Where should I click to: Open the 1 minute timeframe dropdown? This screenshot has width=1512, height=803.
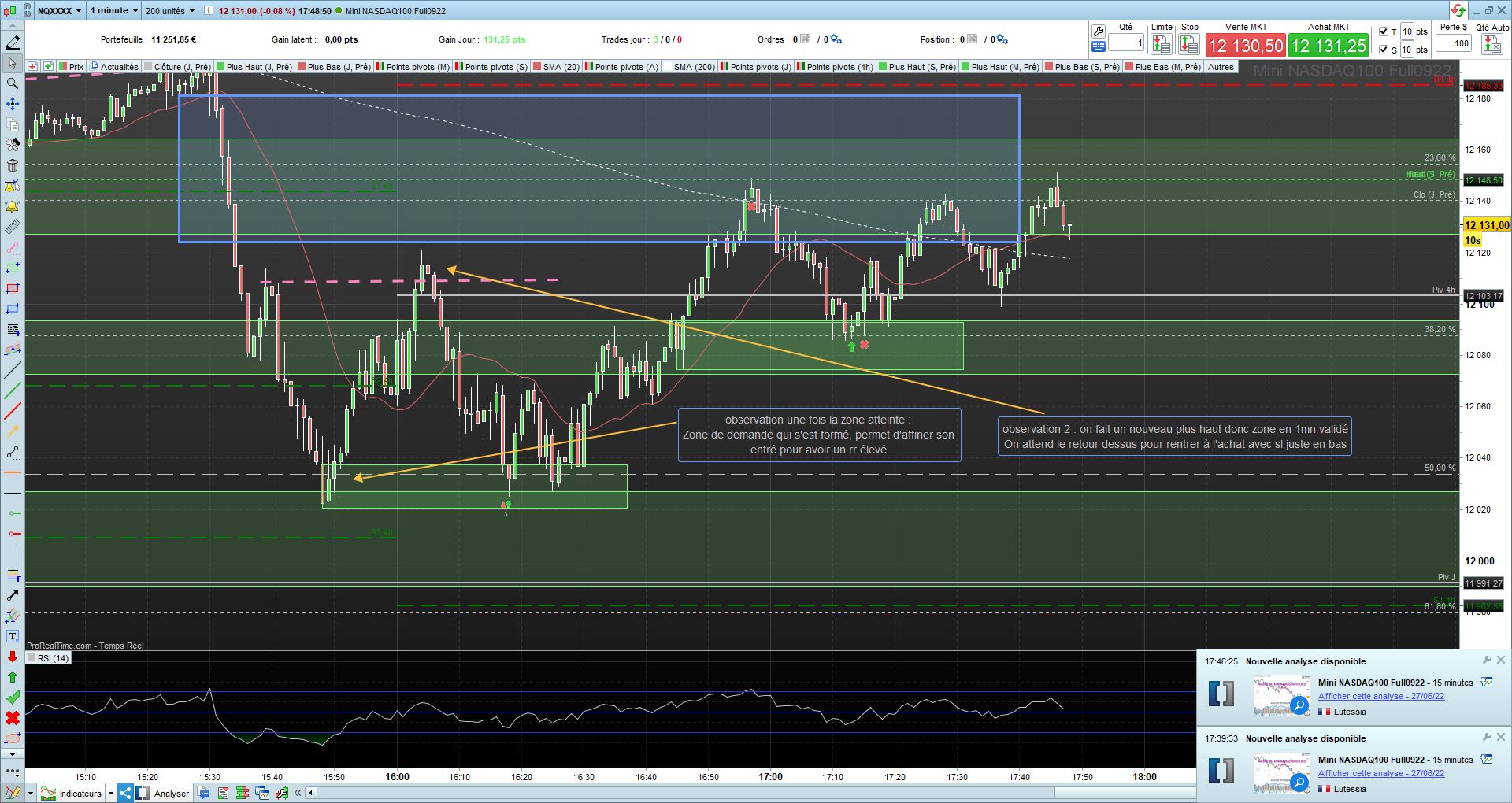(113, 11)
